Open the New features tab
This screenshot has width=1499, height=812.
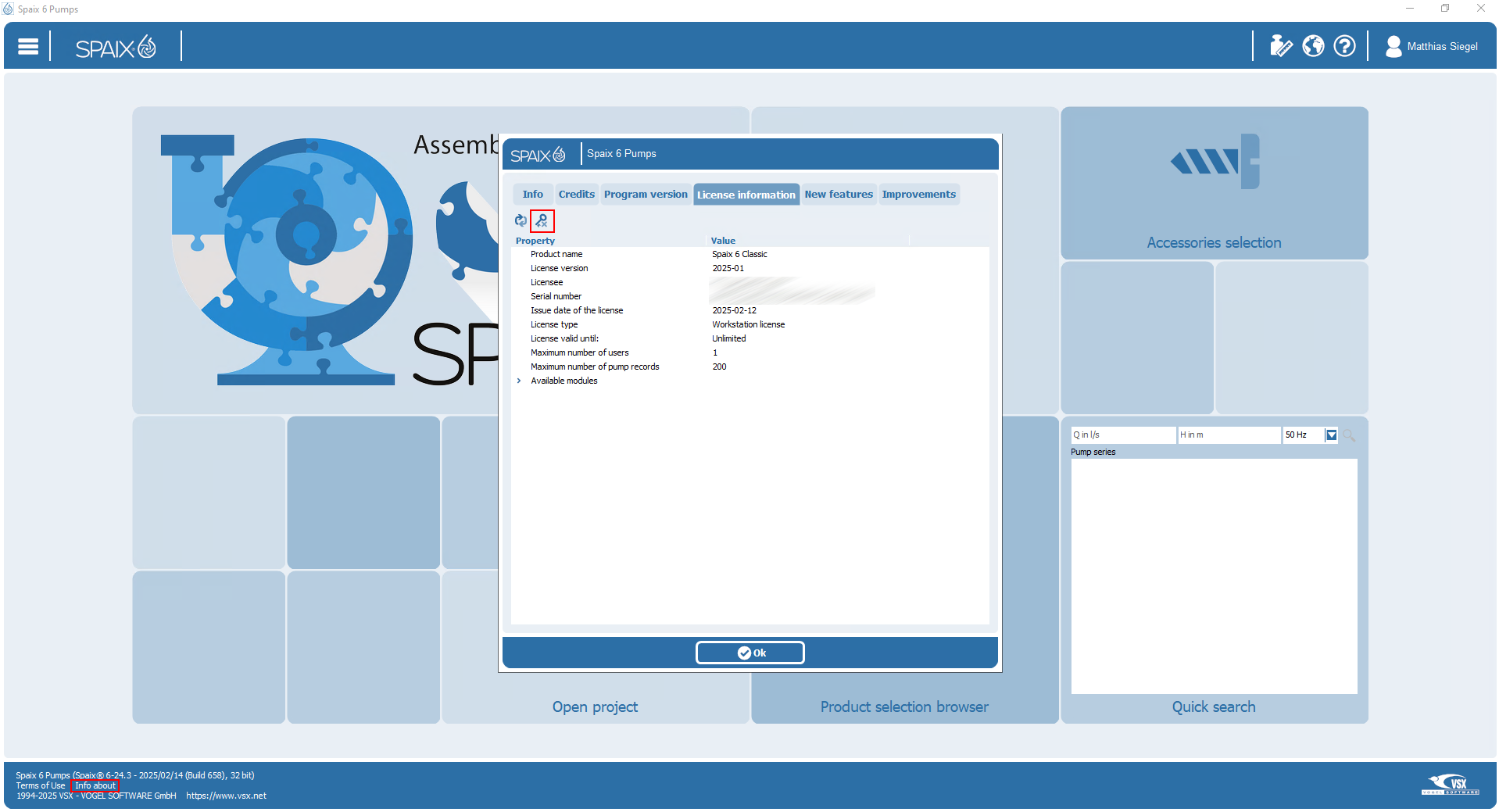tap(839, 195)
